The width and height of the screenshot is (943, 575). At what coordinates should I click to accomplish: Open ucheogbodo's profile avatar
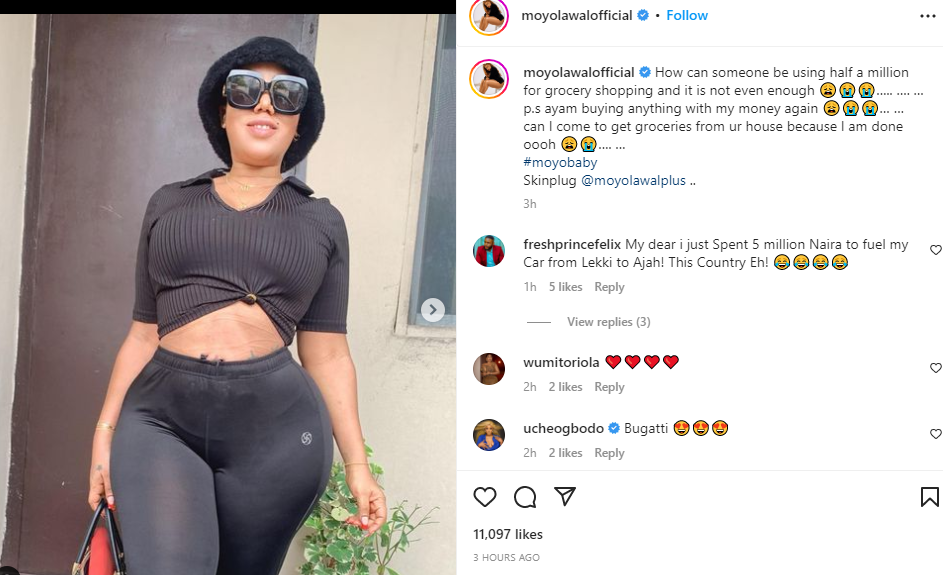tap(489, 435)
